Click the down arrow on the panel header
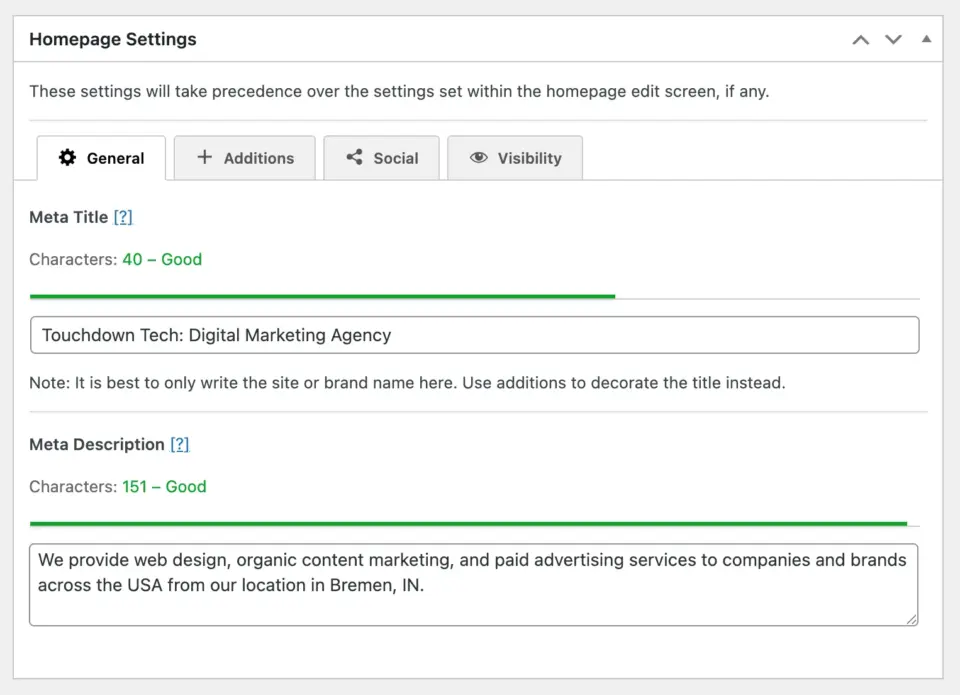Viewport: 960px width, 695px height. tap(893, 40)
